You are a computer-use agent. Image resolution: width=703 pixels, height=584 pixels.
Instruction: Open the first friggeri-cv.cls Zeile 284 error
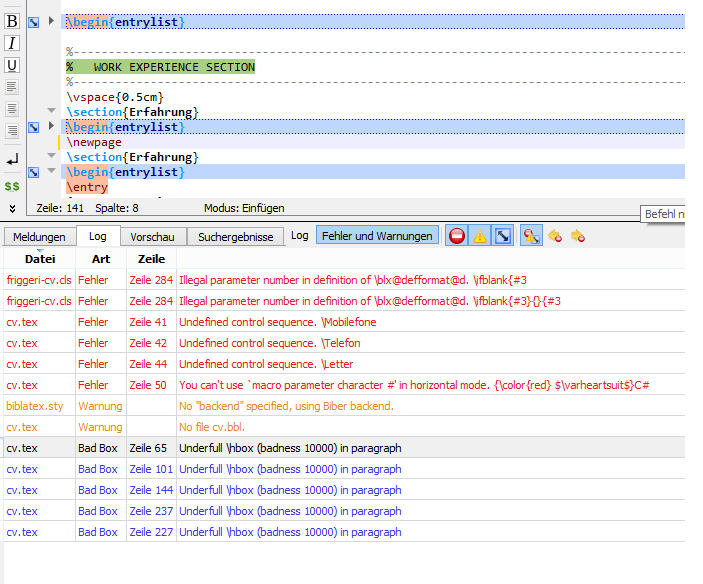pyautogui.click(x=344, y=280)
